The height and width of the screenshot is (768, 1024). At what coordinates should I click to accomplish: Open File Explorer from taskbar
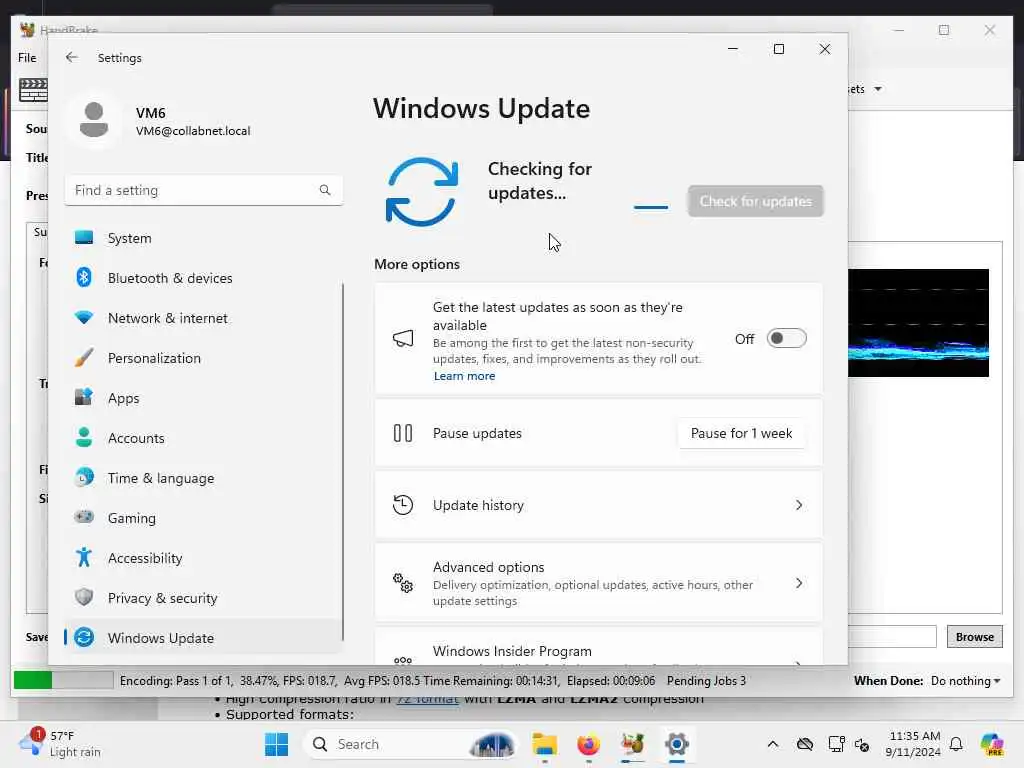[x=545, y=744]
